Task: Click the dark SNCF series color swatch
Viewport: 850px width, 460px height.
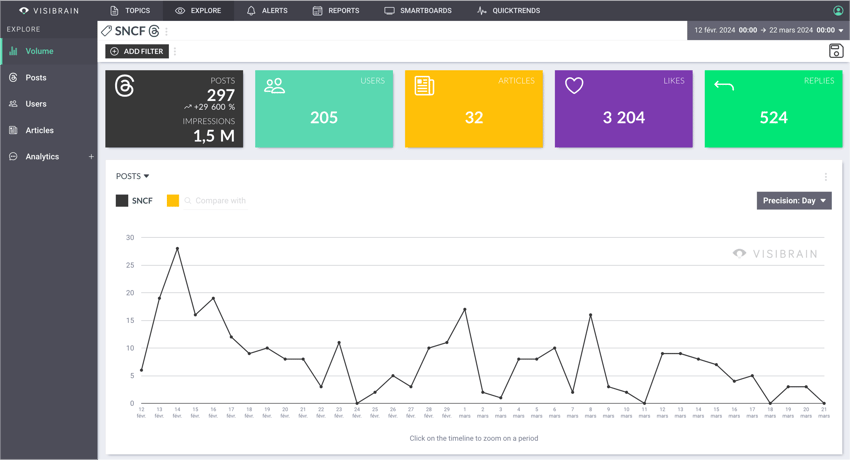Action: 122,200
